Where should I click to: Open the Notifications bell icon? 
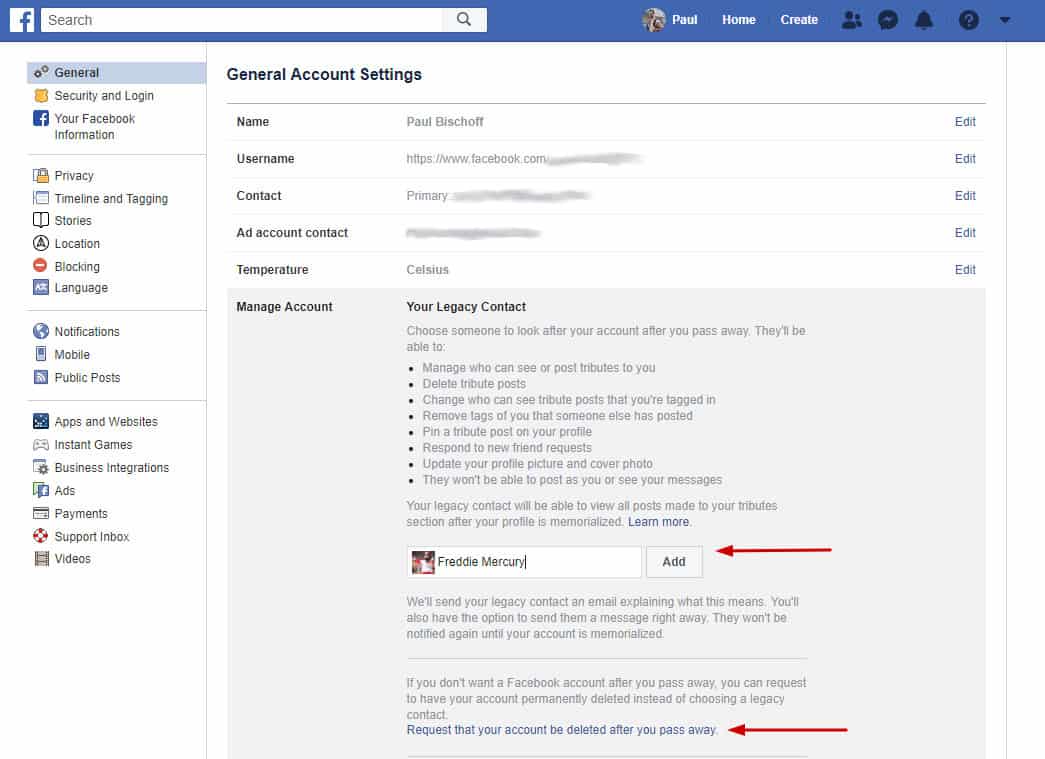point(924,20)
